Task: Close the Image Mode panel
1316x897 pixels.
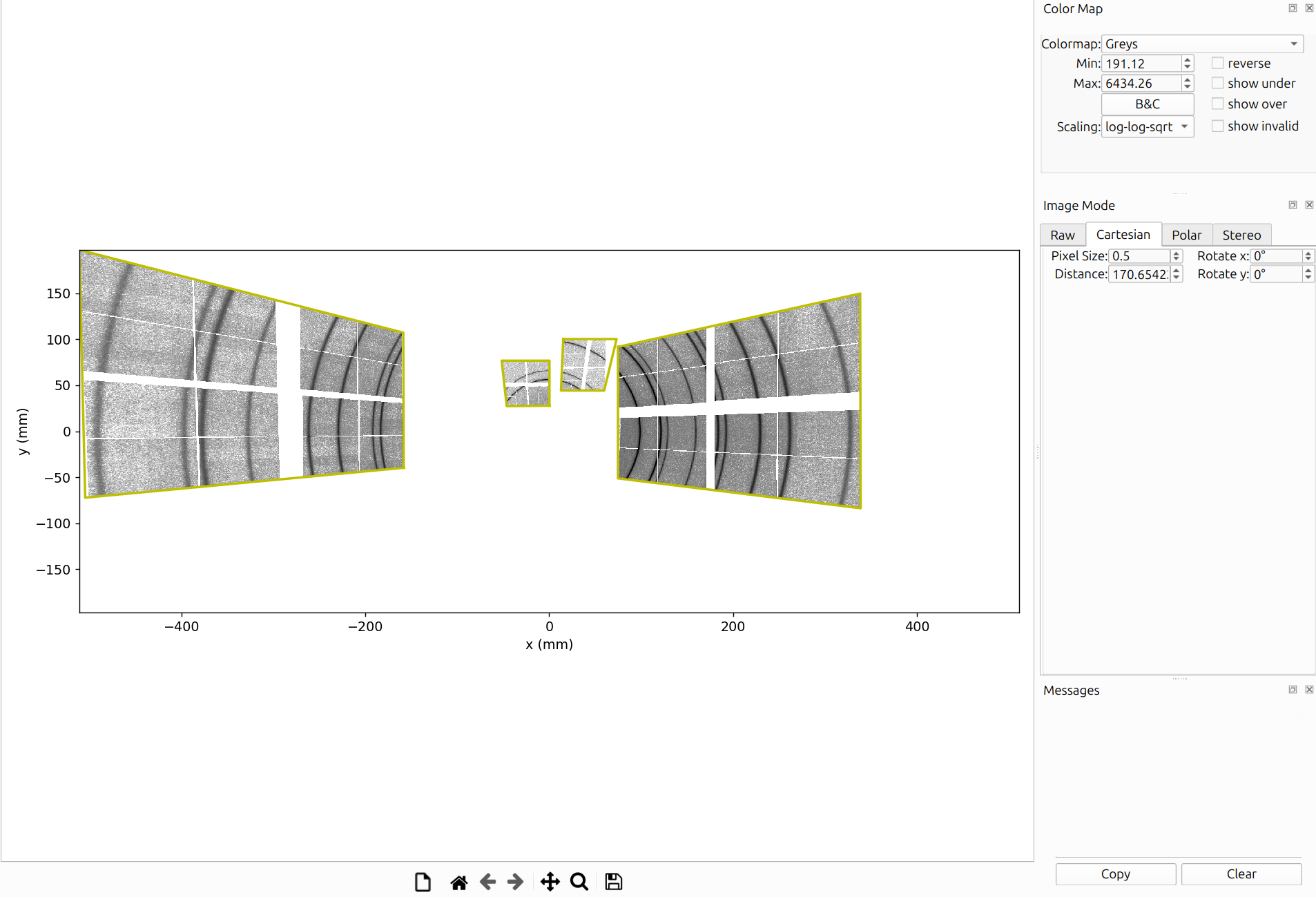Action: (x=1309, y=205)
